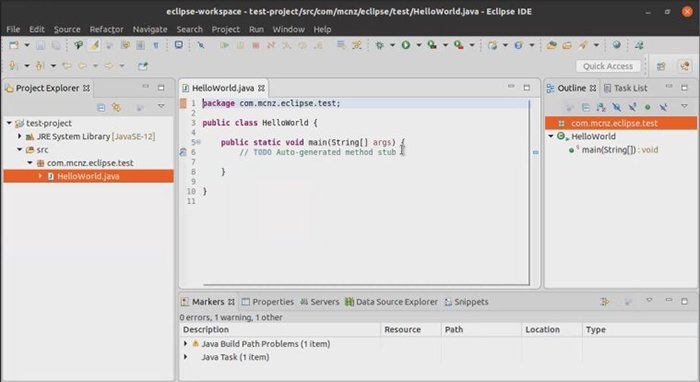Switch to the Task List tab
Image resolution: width=700 pixels, height=382 pixels.
(x=625, y=88)
